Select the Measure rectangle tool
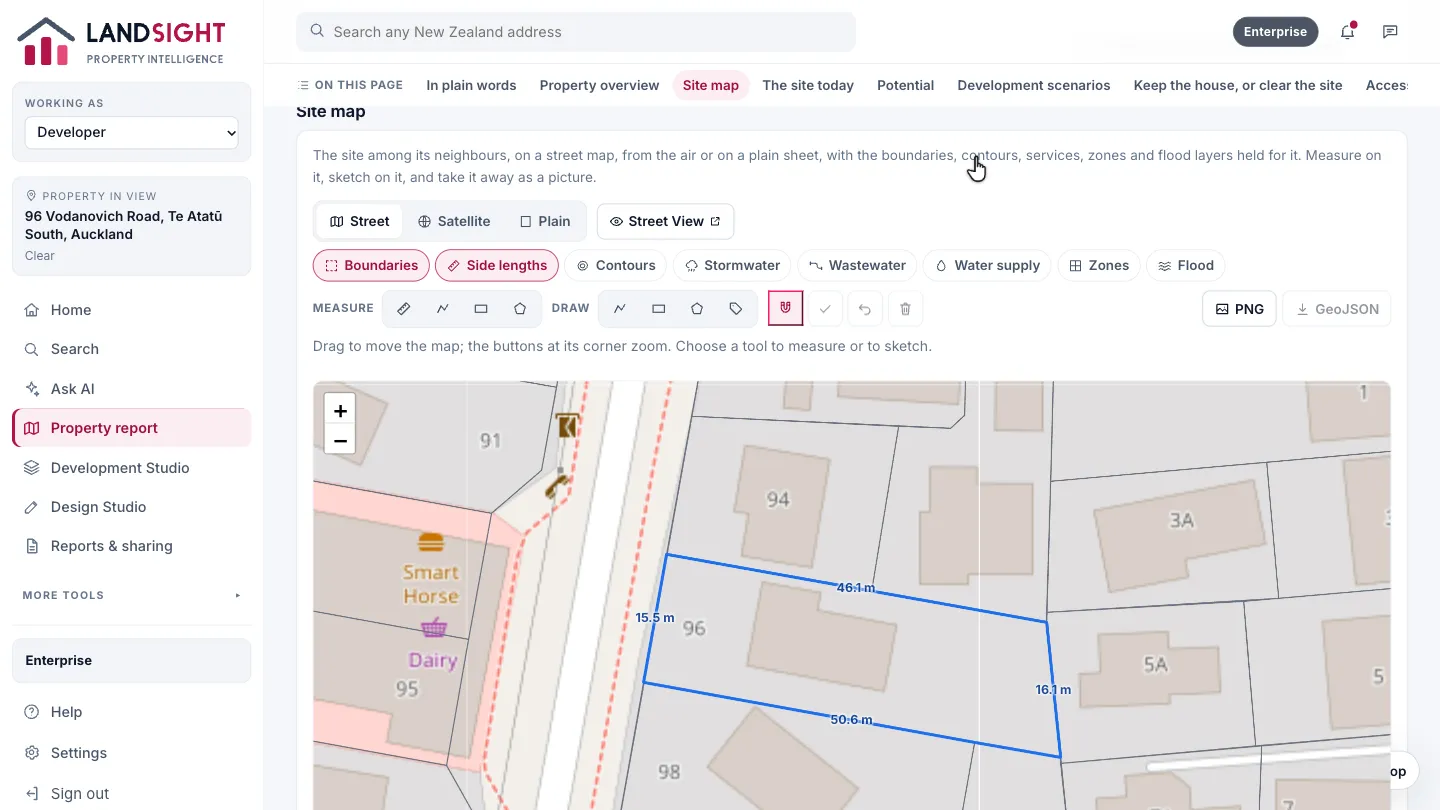 pos(481,309)
